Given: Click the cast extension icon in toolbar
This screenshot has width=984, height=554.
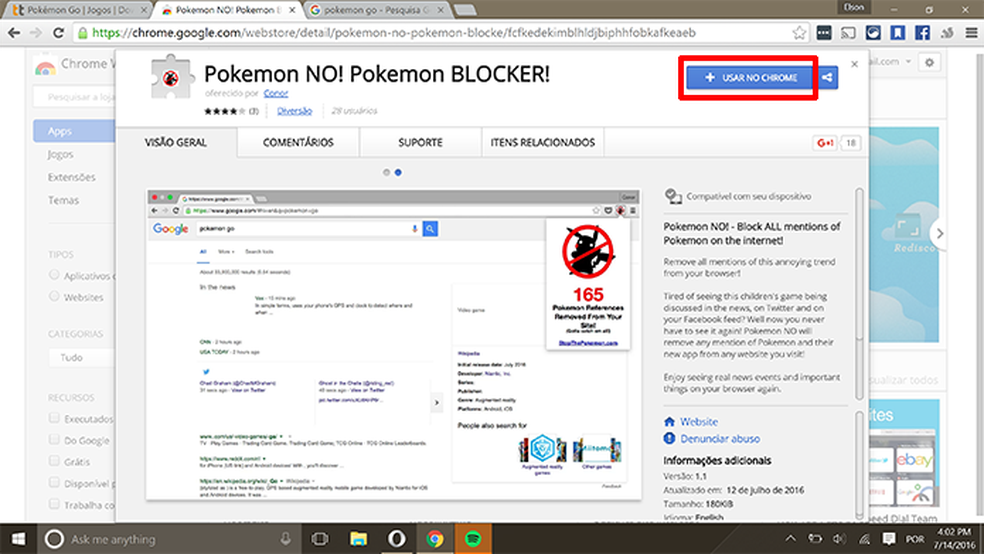Looking at the screenshot, I should pos(848,33).
